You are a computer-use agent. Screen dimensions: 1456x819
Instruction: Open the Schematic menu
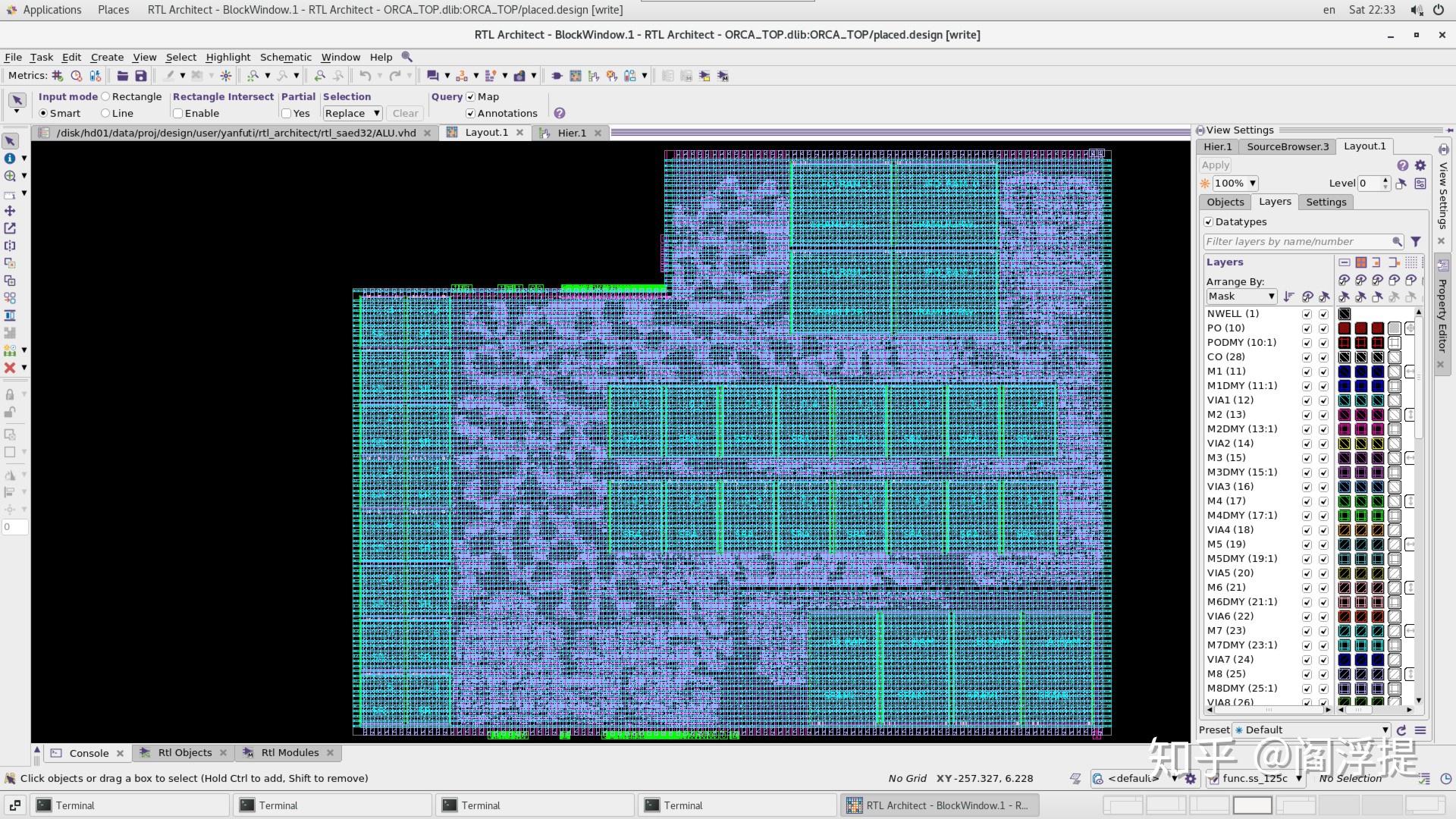point(285,57)
